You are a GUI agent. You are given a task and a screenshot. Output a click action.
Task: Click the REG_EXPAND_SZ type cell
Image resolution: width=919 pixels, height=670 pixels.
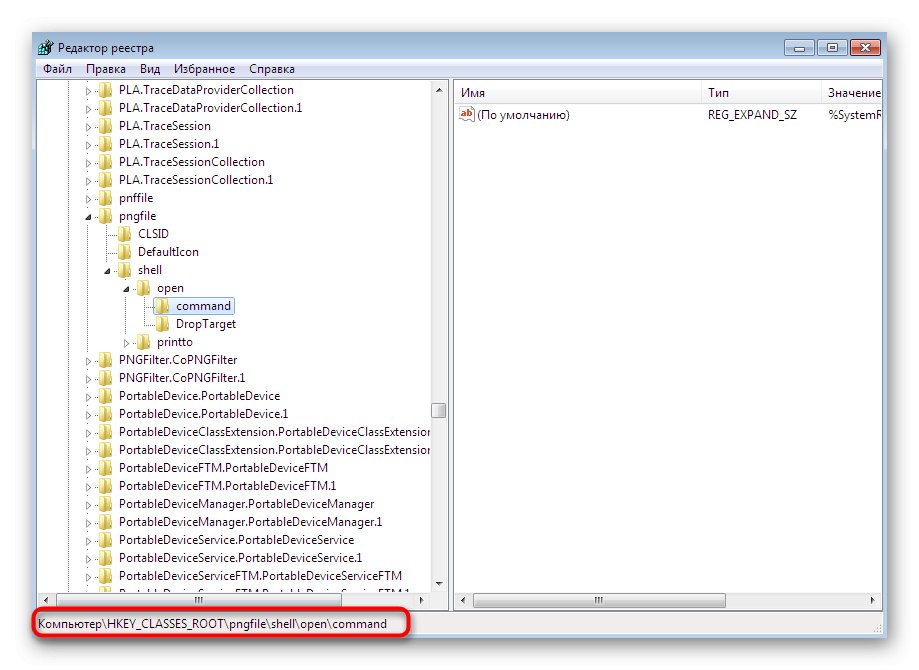pos(752,115)
